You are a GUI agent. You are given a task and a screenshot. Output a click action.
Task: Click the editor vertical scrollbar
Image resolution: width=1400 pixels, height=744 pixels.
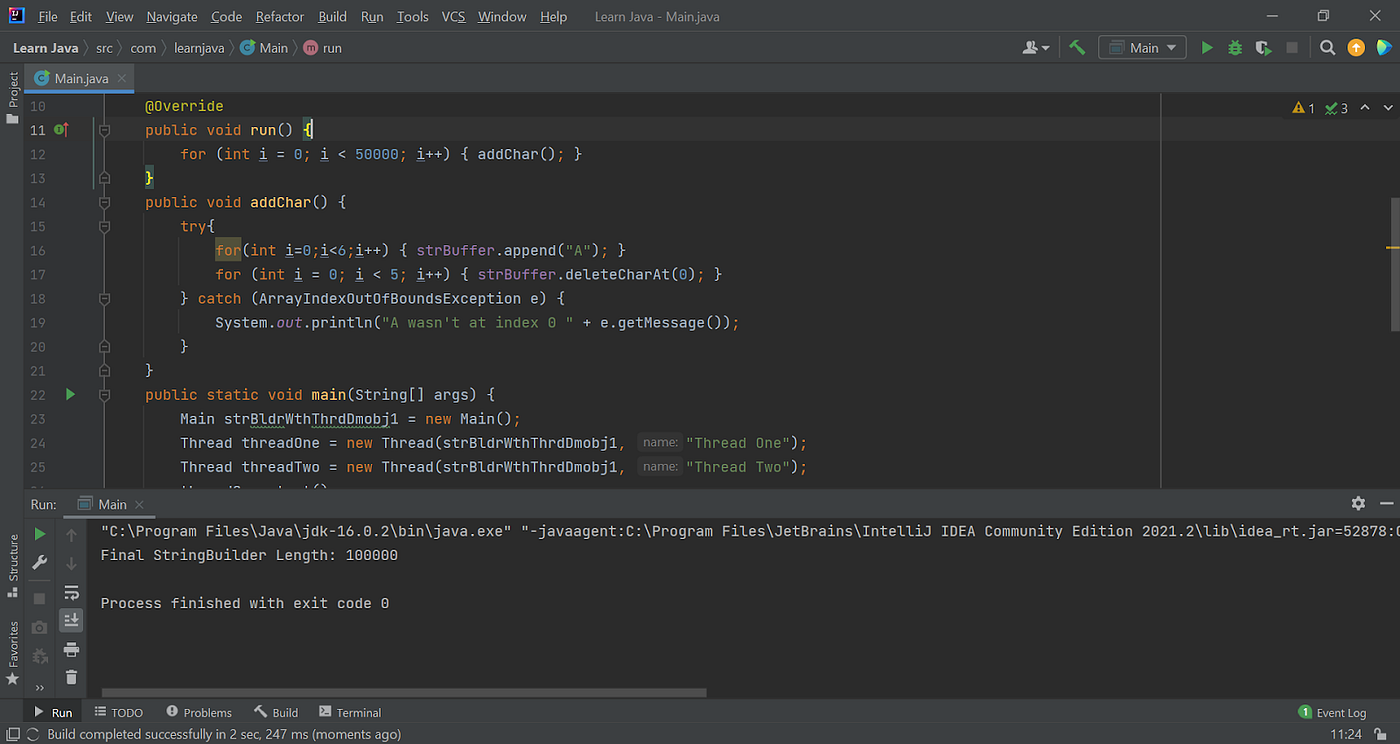[x=1395, y=265]
